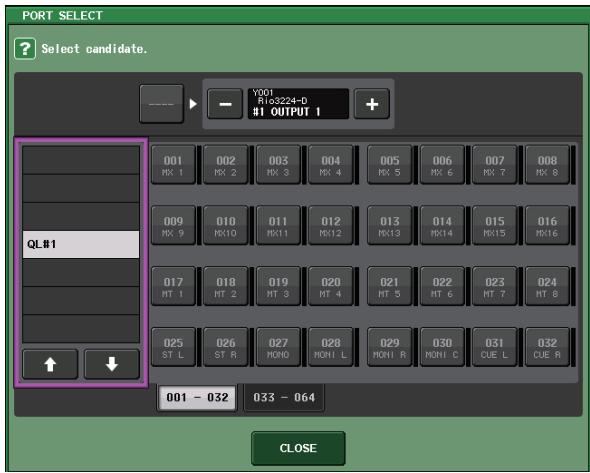Screen dimensions: 590x473
Task: Choose port 010 MX10
Action: coord(226,225)
